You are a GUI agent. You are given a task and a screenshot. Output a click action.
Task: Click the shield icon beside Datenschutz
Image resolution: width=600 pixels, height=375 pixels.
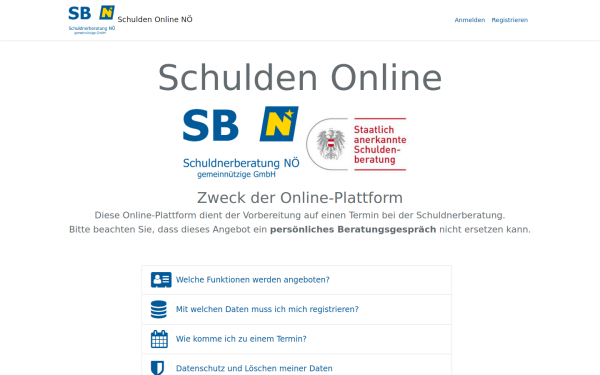[157, 368]
